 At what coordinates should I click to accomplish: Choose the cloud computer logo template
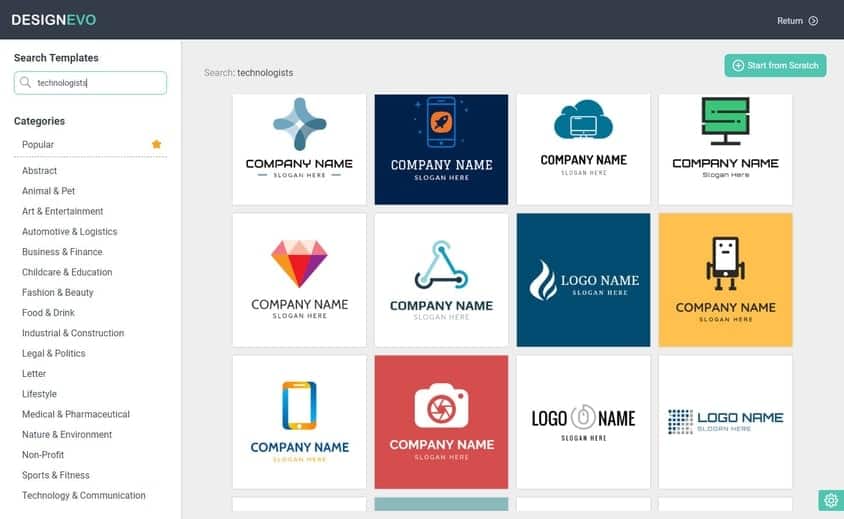click(x=583, y=149)
